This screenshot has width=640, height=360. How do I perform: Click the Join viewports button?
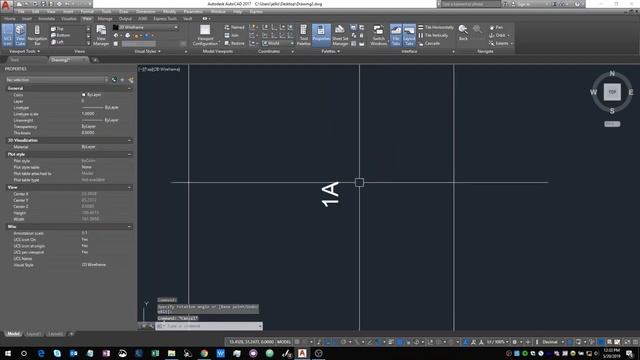point(231,36)
